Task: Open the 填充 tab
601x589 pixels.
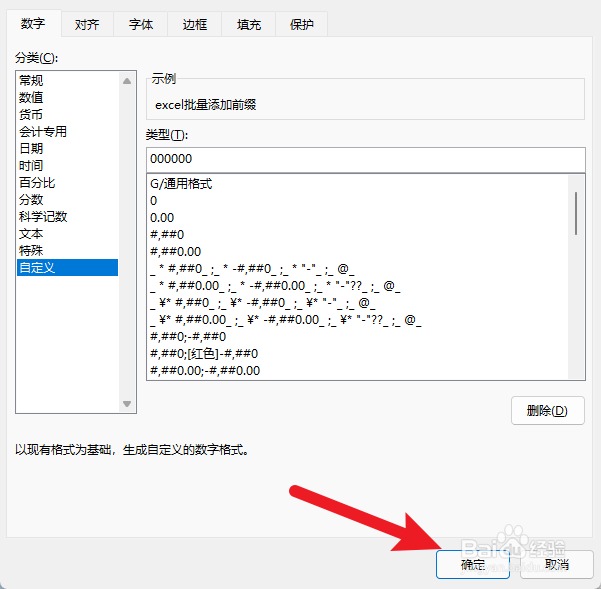Action: 248,25
